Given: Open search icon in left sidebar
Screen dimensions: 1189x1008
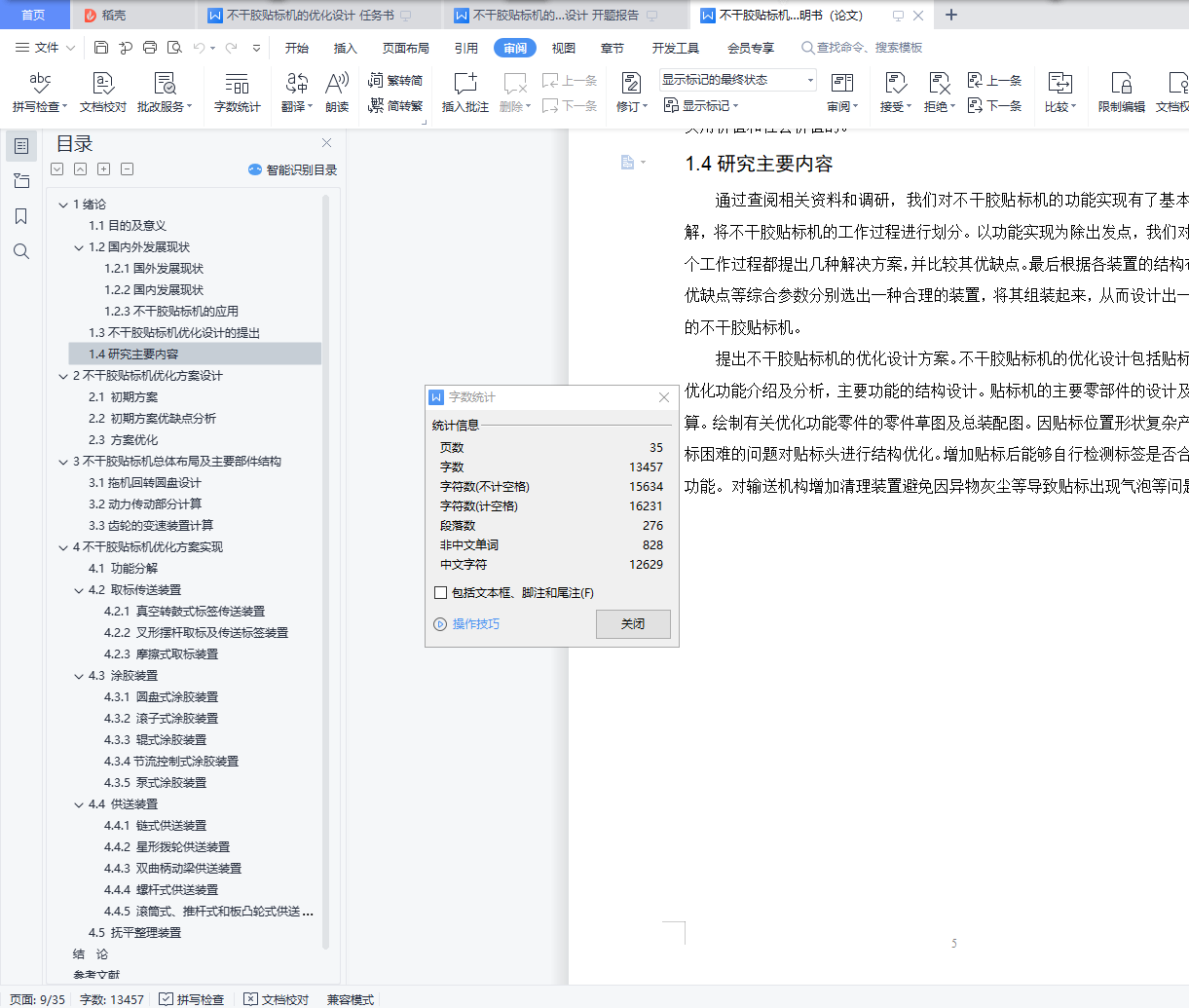Looking at the screenshot, I should click(x=21, y=251).
